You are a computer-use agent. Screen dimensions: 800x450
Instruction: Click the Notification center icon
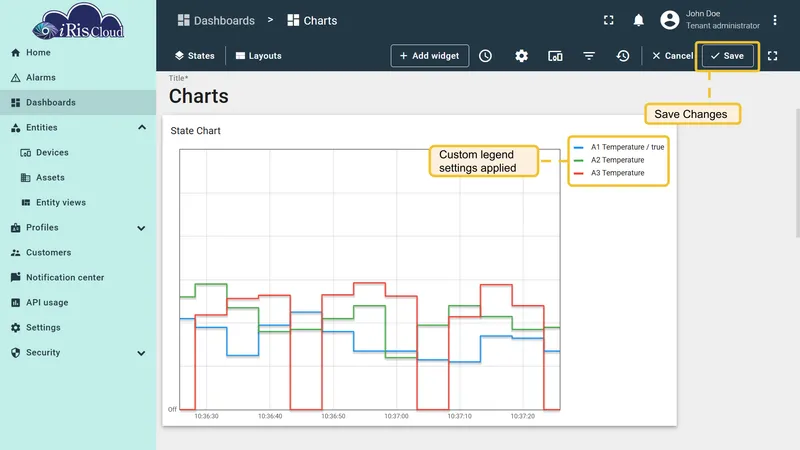tap(16, 277)
